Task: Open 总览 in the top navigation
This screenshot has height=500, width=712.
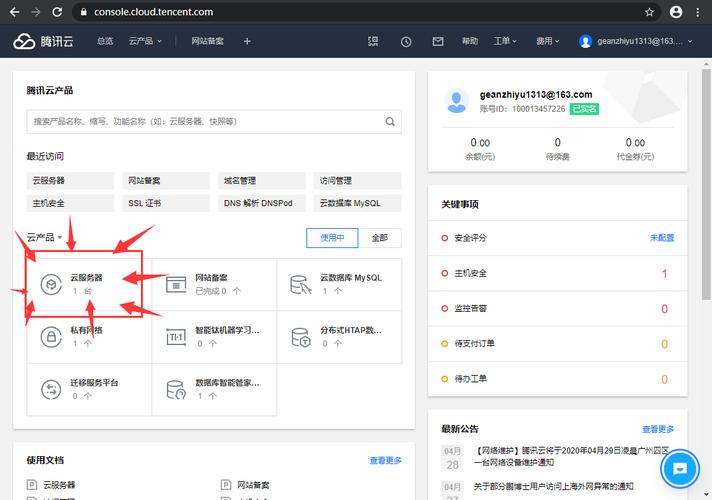Action: [x=105, y=41]
